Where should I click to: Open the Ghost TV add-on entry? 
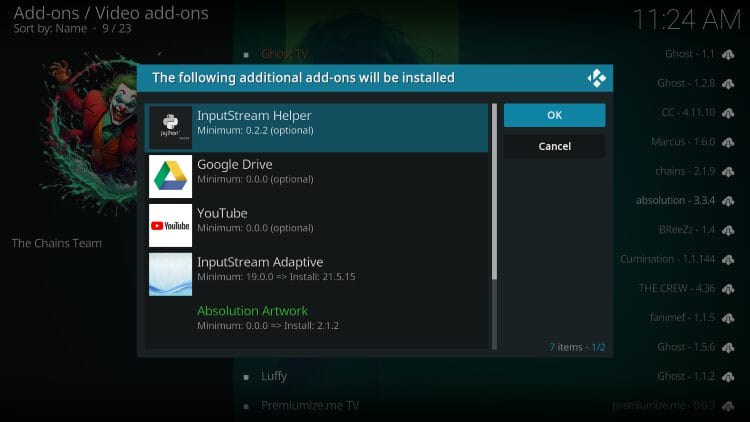click(x=285, y=54)
